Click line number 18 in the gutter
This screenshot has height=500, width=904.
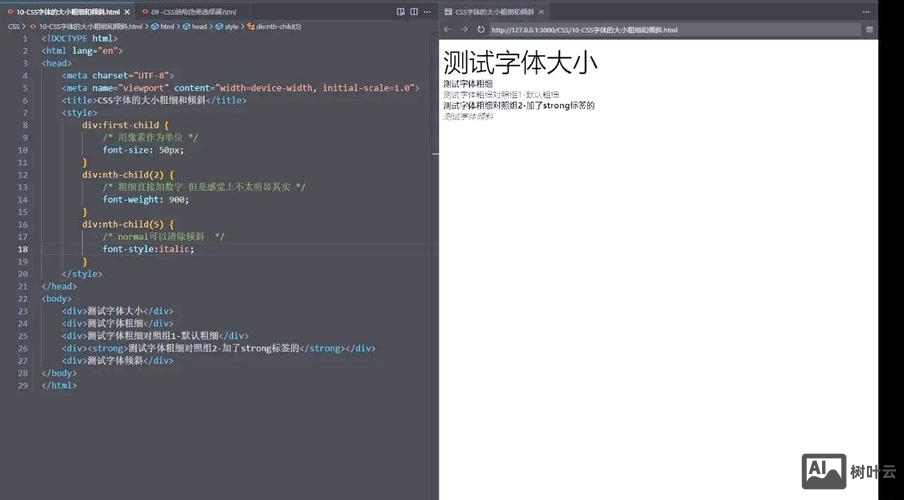[22, 249]
